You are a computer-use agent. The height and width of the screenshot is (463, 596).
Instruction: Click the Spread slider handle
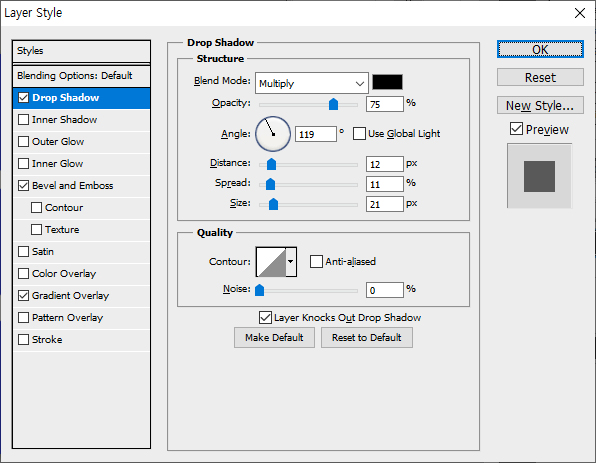pos(270,184)
